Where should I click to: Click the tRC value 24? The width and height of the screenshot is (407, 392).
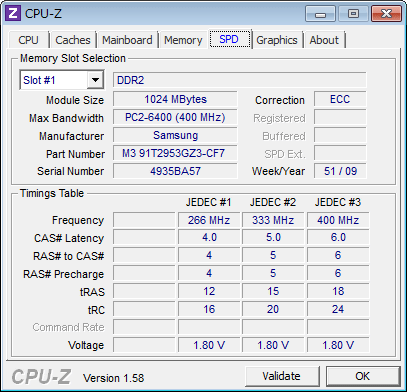(338, 309)
